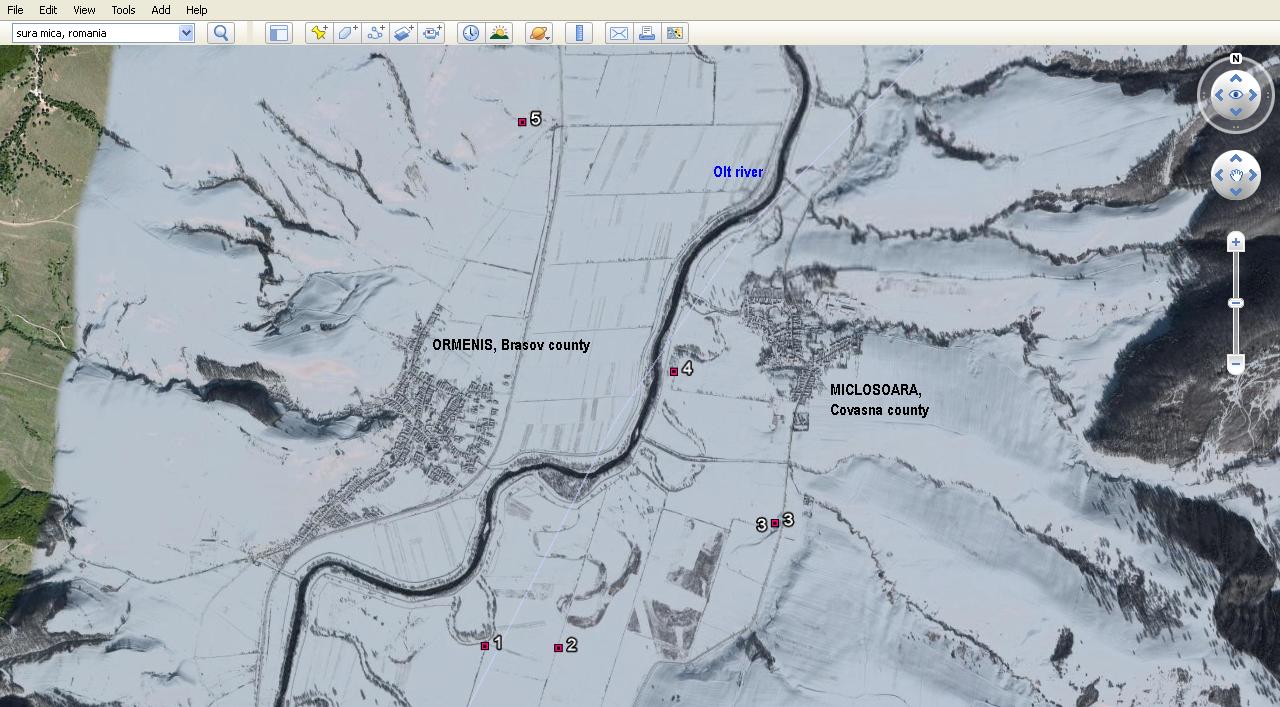Click the zoom slider handle

click(x=1236, y=303)
